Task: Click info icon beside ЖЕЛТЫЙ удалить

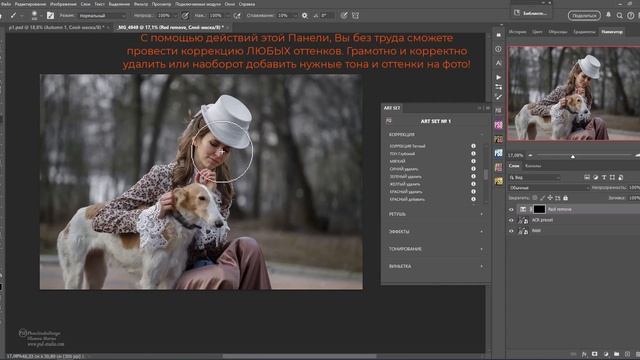Action: (473, 184)
